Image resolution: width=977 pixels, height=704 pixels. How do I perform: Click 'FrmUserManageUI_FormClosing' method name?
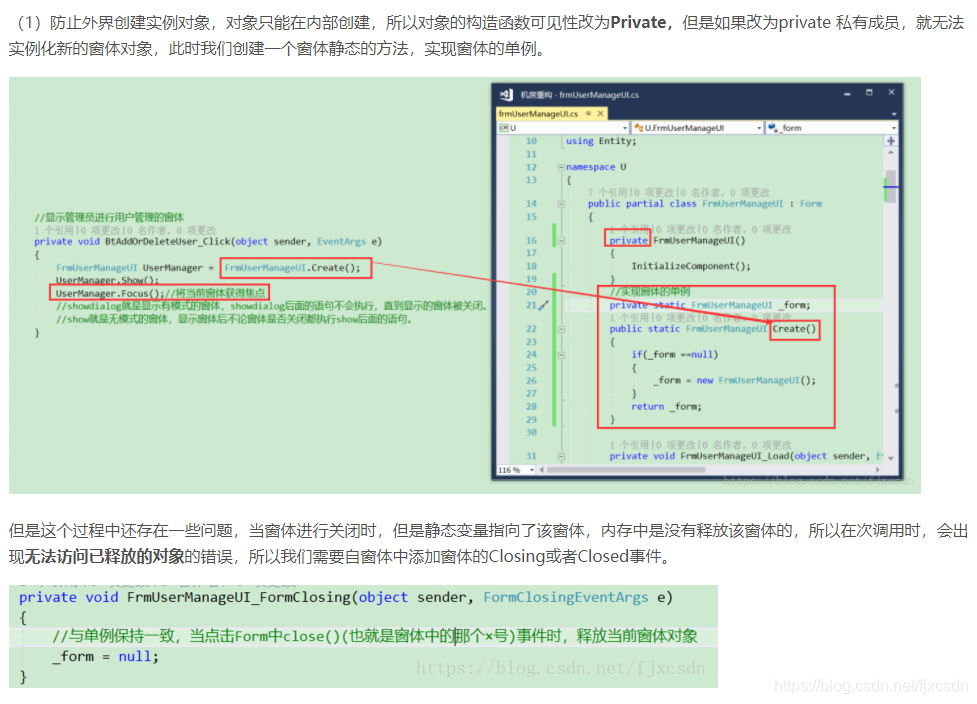(239, 597)
